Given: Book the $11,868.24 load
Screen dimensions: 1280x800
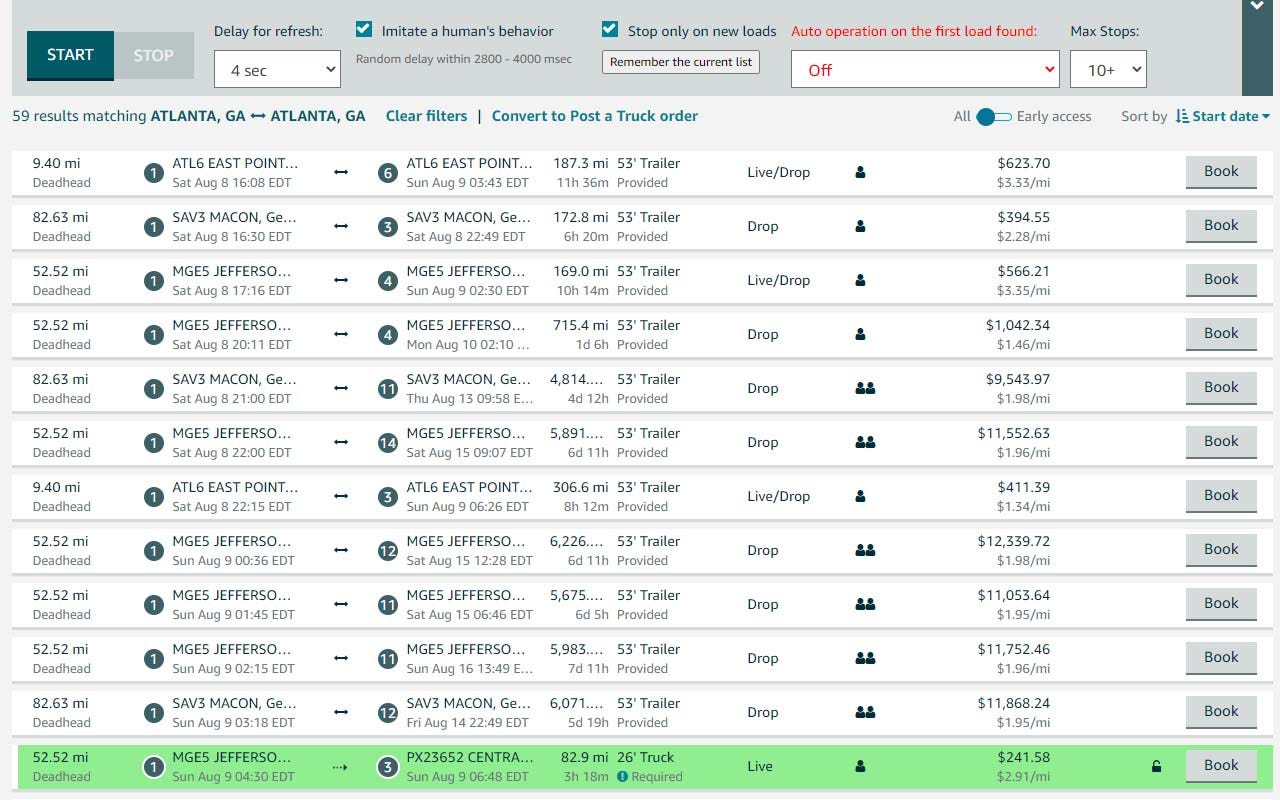Looking at the screenshot, I should click(x=1221, y=712).
